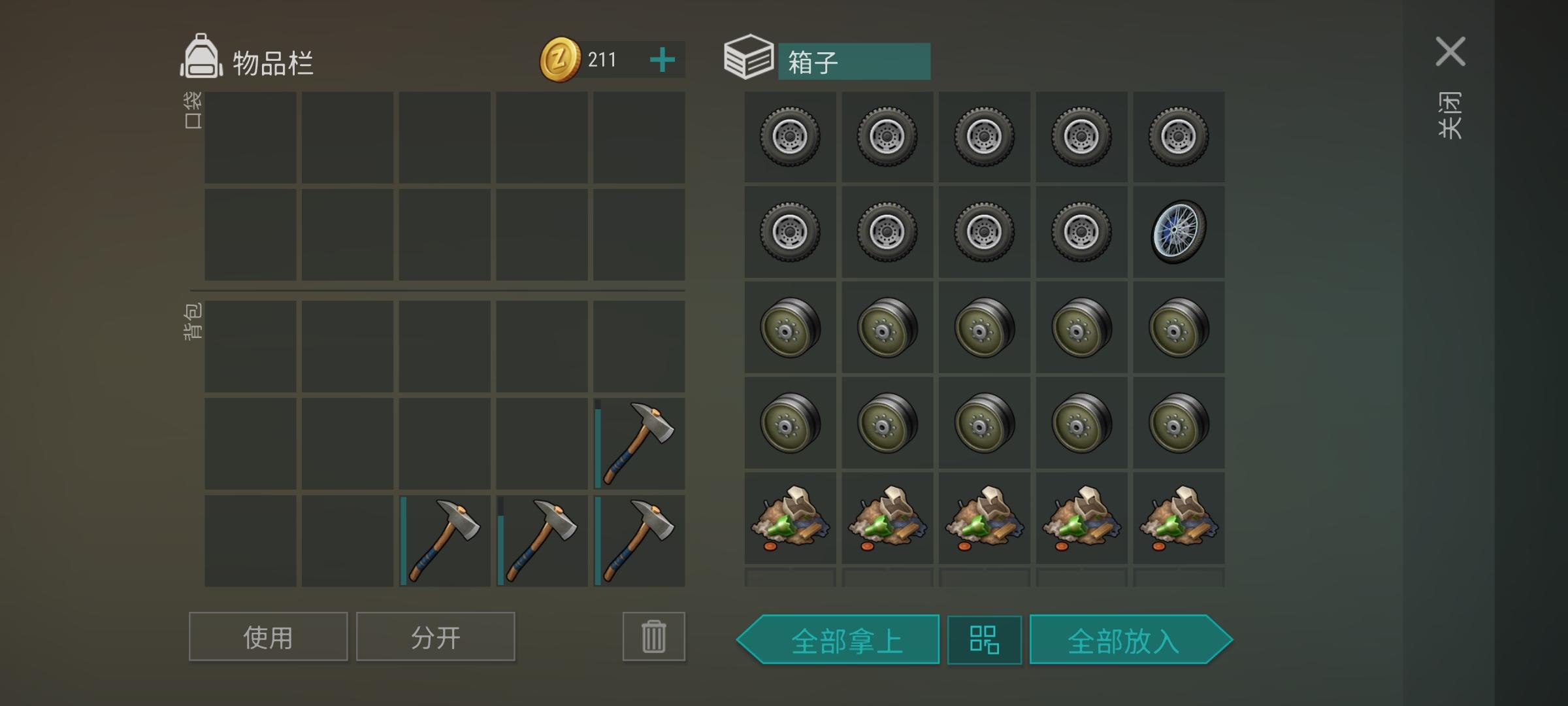This screenshot has height=706, width=1568.
Task: Select the bicycle spoke wheel in the box
Action: click(1179, 231)
